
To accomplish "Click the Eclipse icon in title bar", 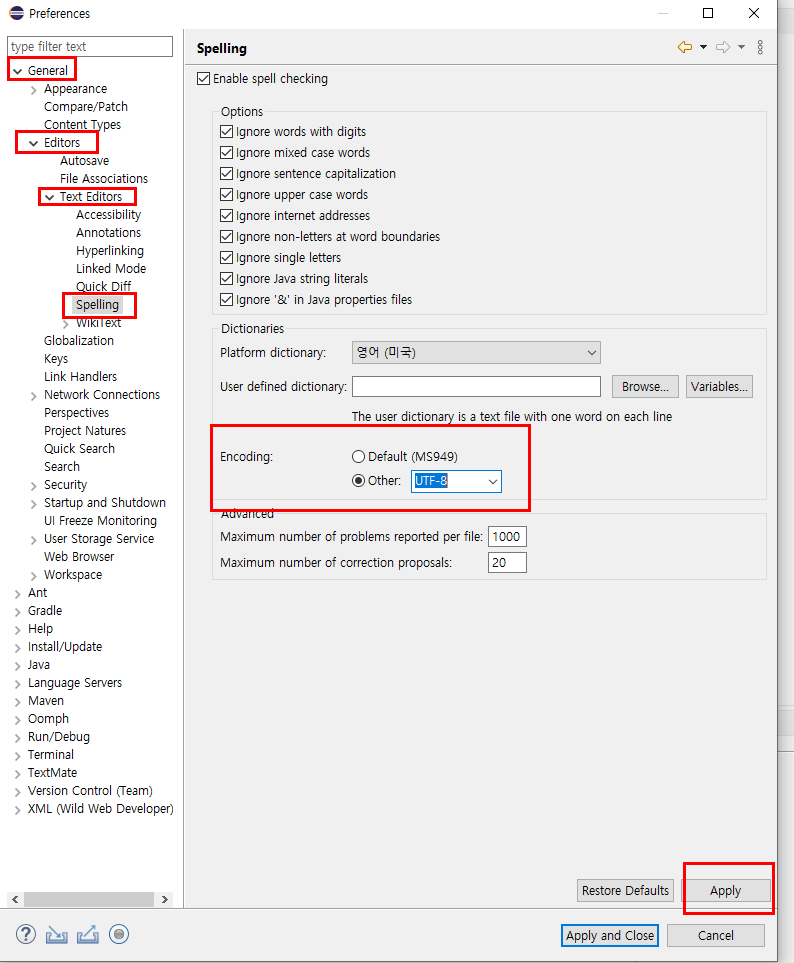I will 16,13.
